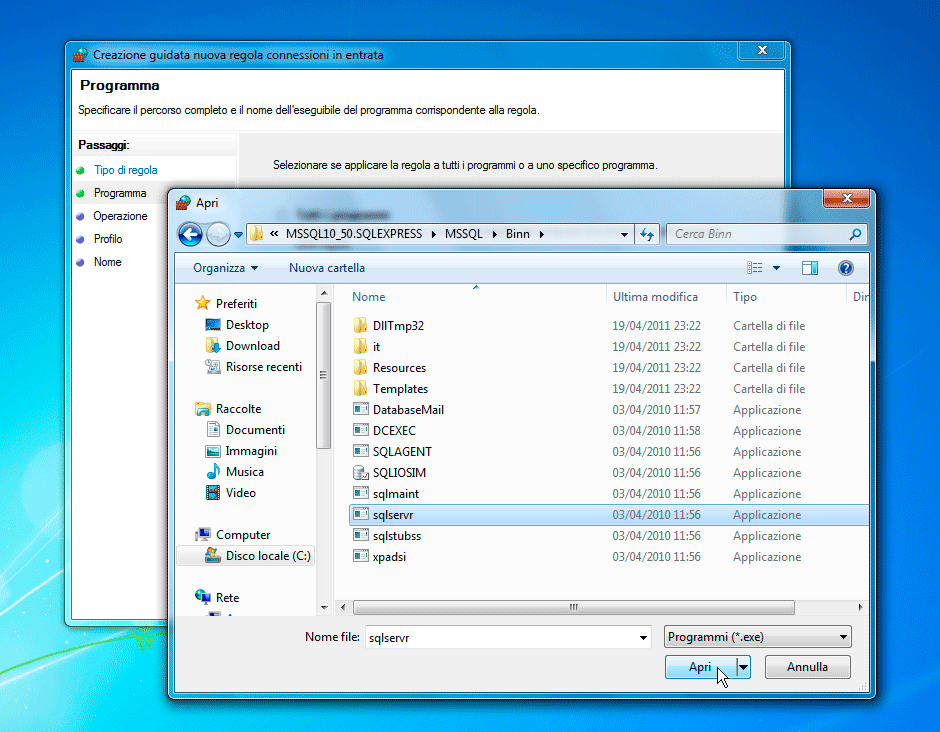Viewport: 940px width, 732px height.
Task: Open the Organizza menu
Action: click(225, 268)
